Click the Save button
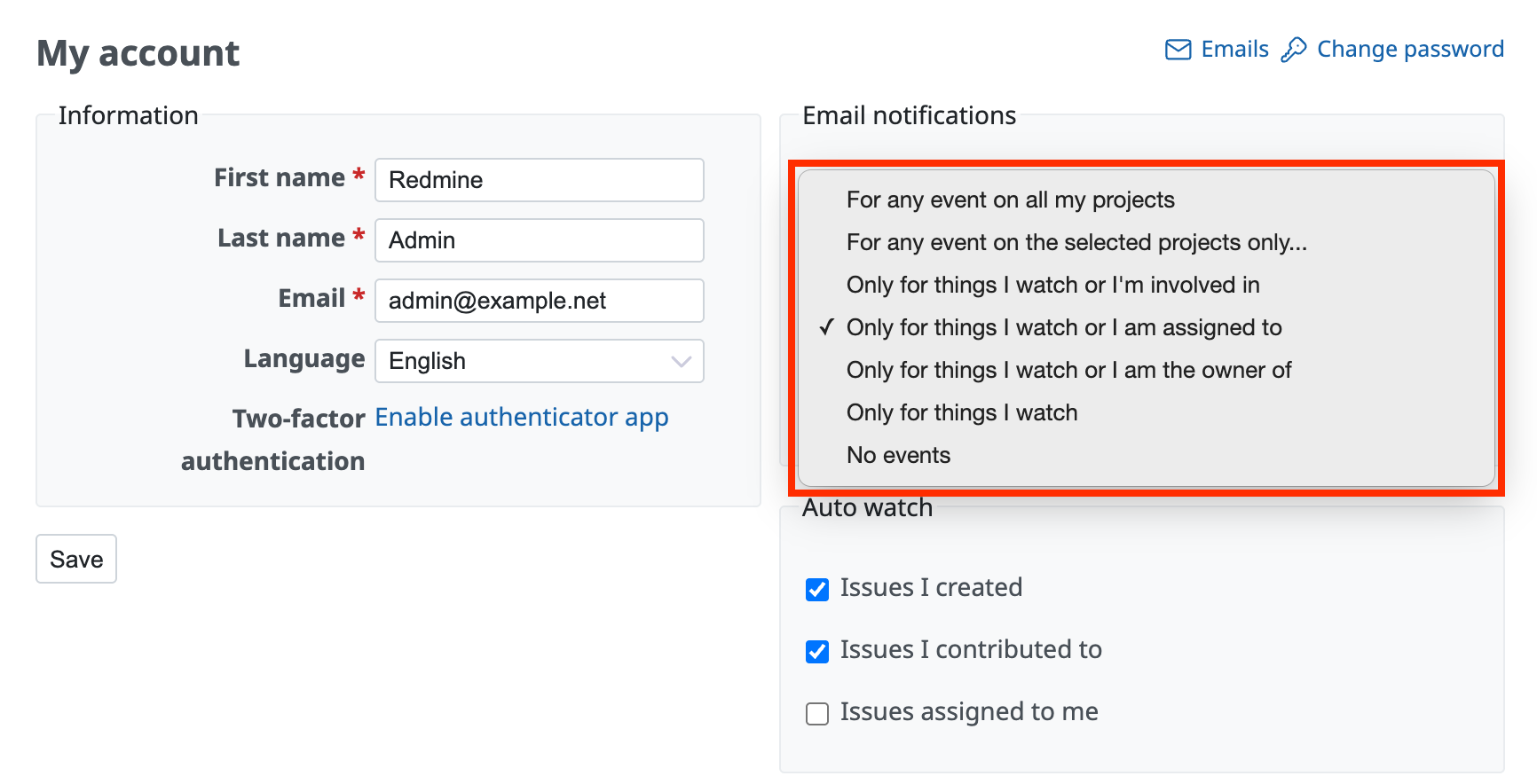This screenshot has width=1537, height=784. click(76, 559)
